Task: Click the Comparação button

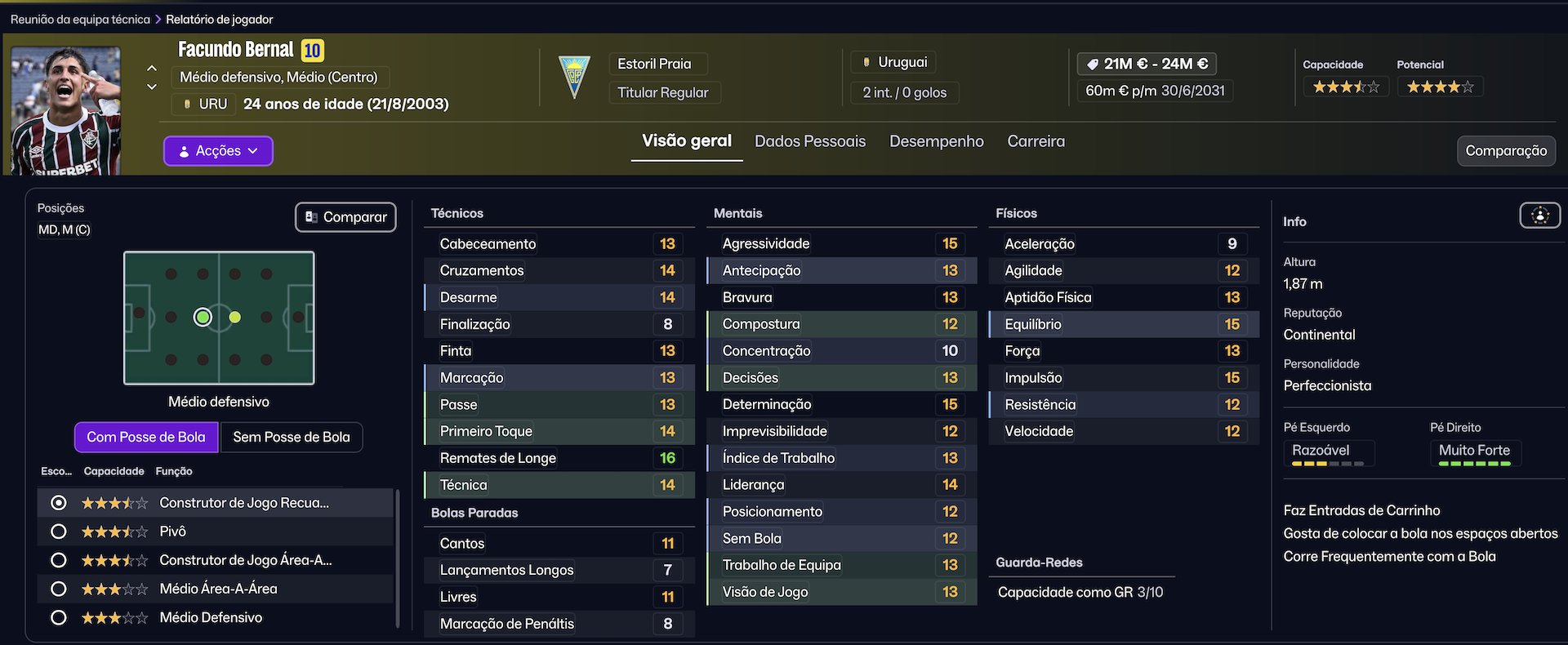Action: (x=1505, y=151)
